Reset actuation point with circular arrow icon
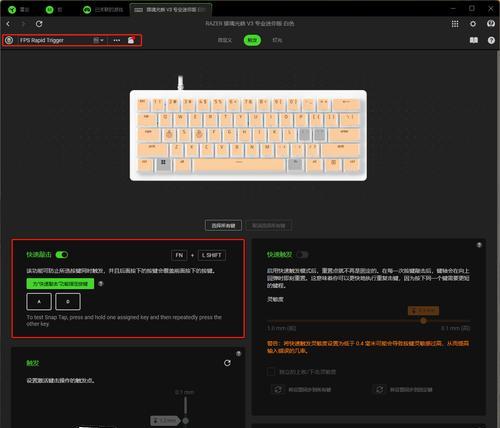Screen dimensions: 500x428 coord(227,363)
